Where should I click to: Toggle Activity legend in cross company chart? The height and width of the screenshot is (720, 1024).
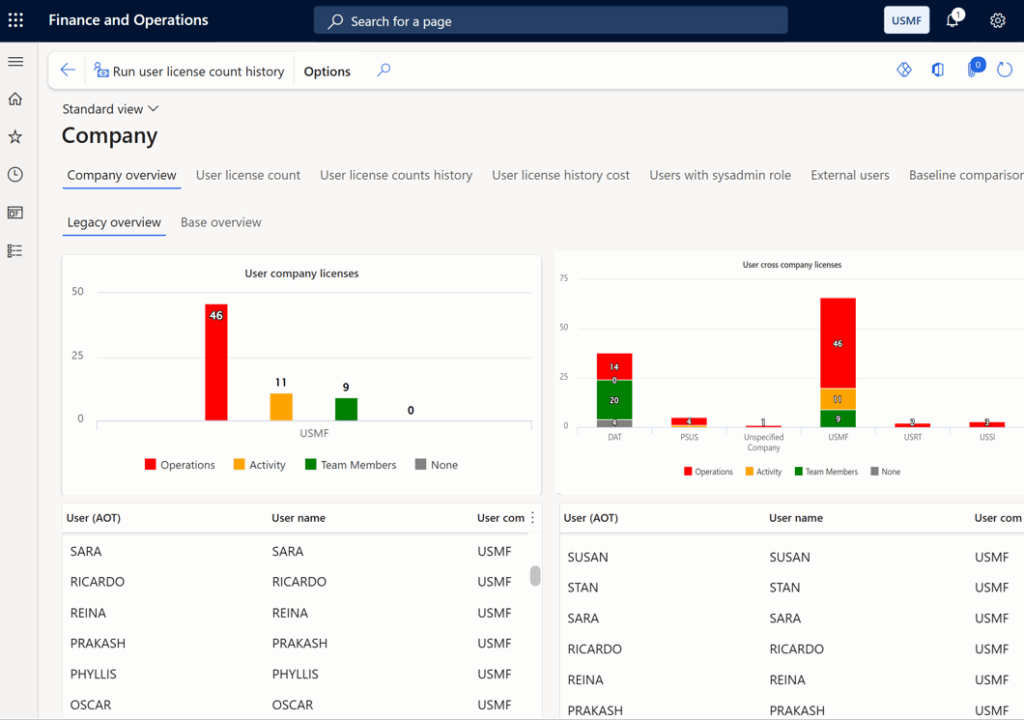763,472
